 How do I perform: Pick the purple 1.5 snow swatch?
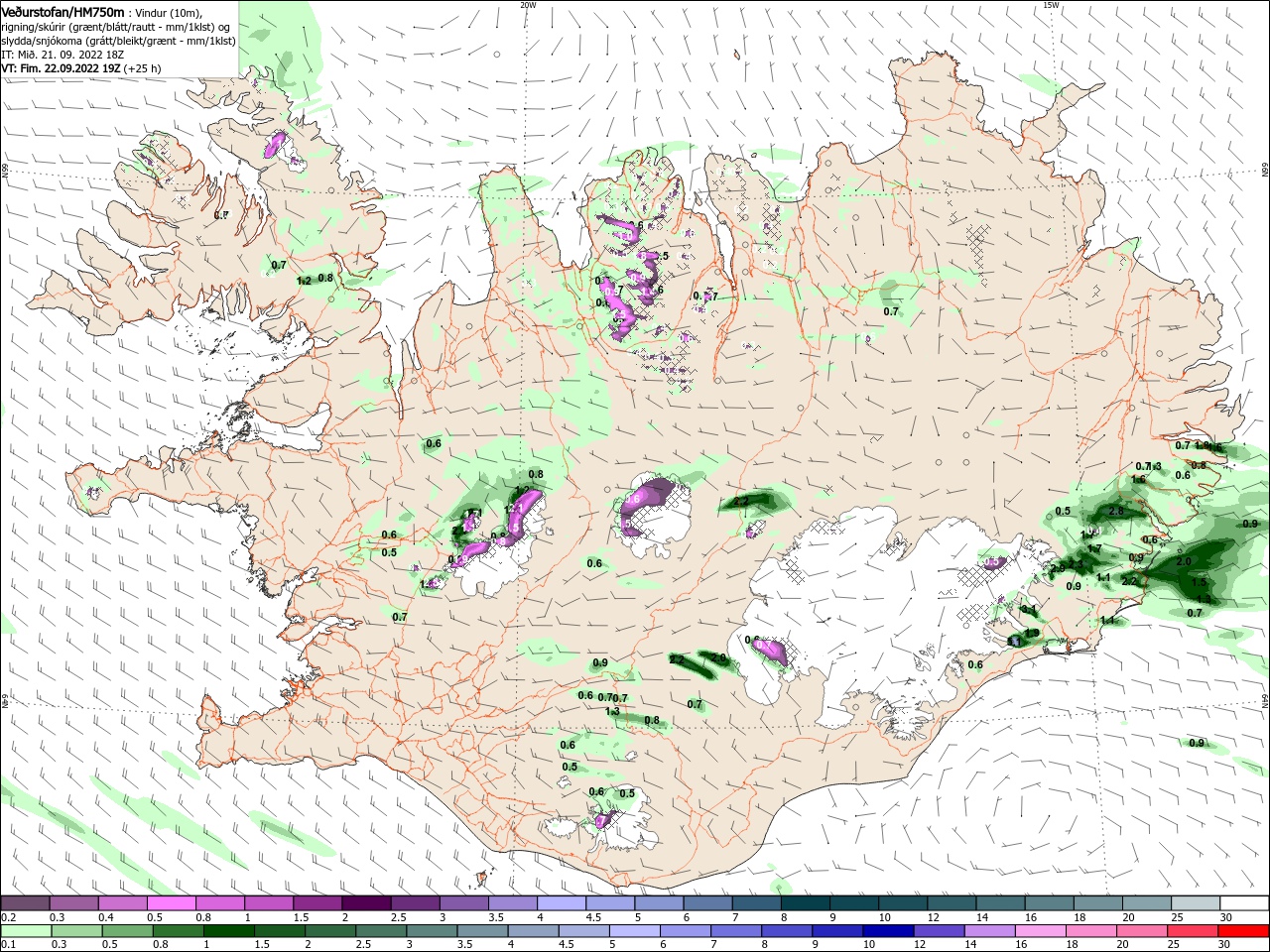(317, 903)
